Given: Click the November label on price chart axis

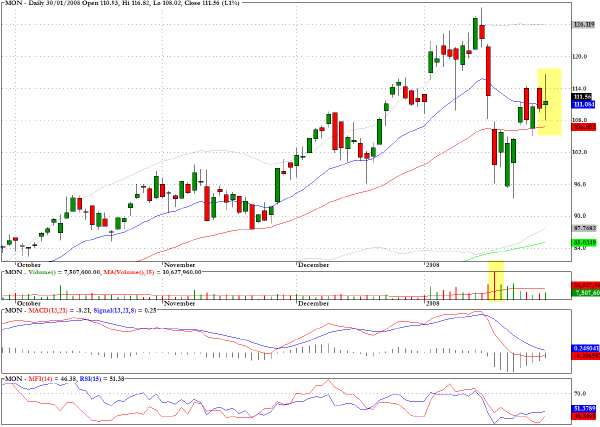Looking at the screenshot, I should pos(179,265).
